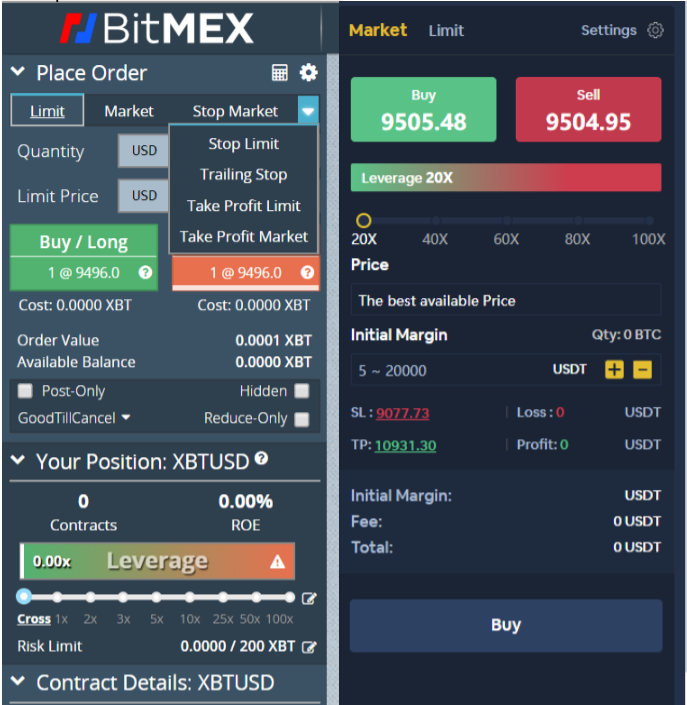Enable the Post-Only checkbox

[25, 391]
